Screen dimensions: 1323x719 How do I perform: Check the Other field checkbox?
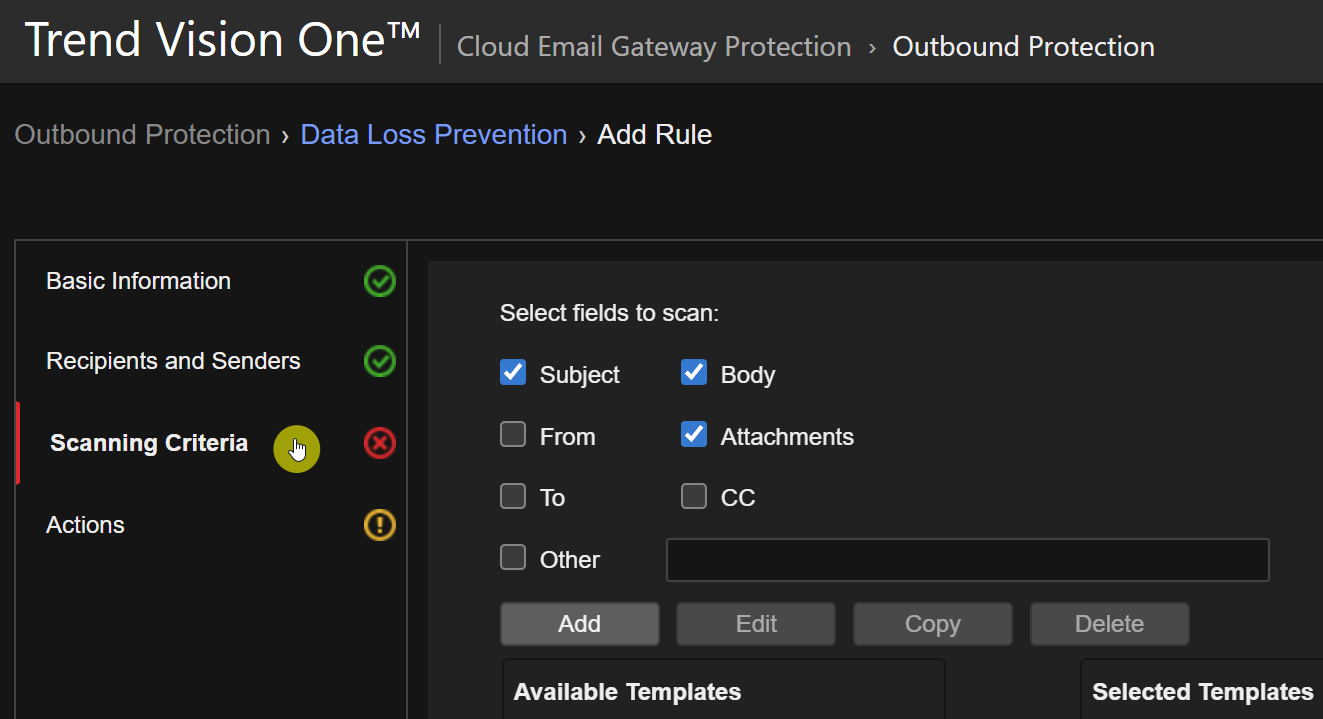[x=513, y=558]
